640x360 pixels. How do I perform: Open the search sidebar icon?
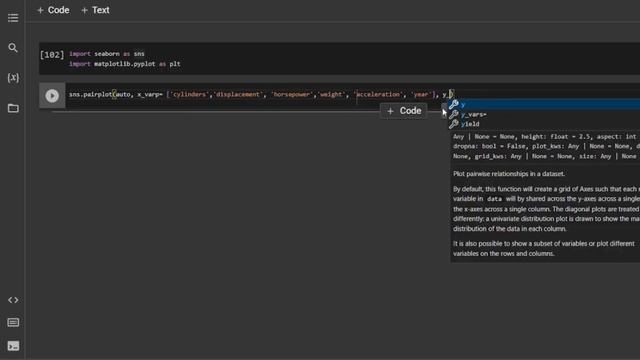click(x=13, y=48)
